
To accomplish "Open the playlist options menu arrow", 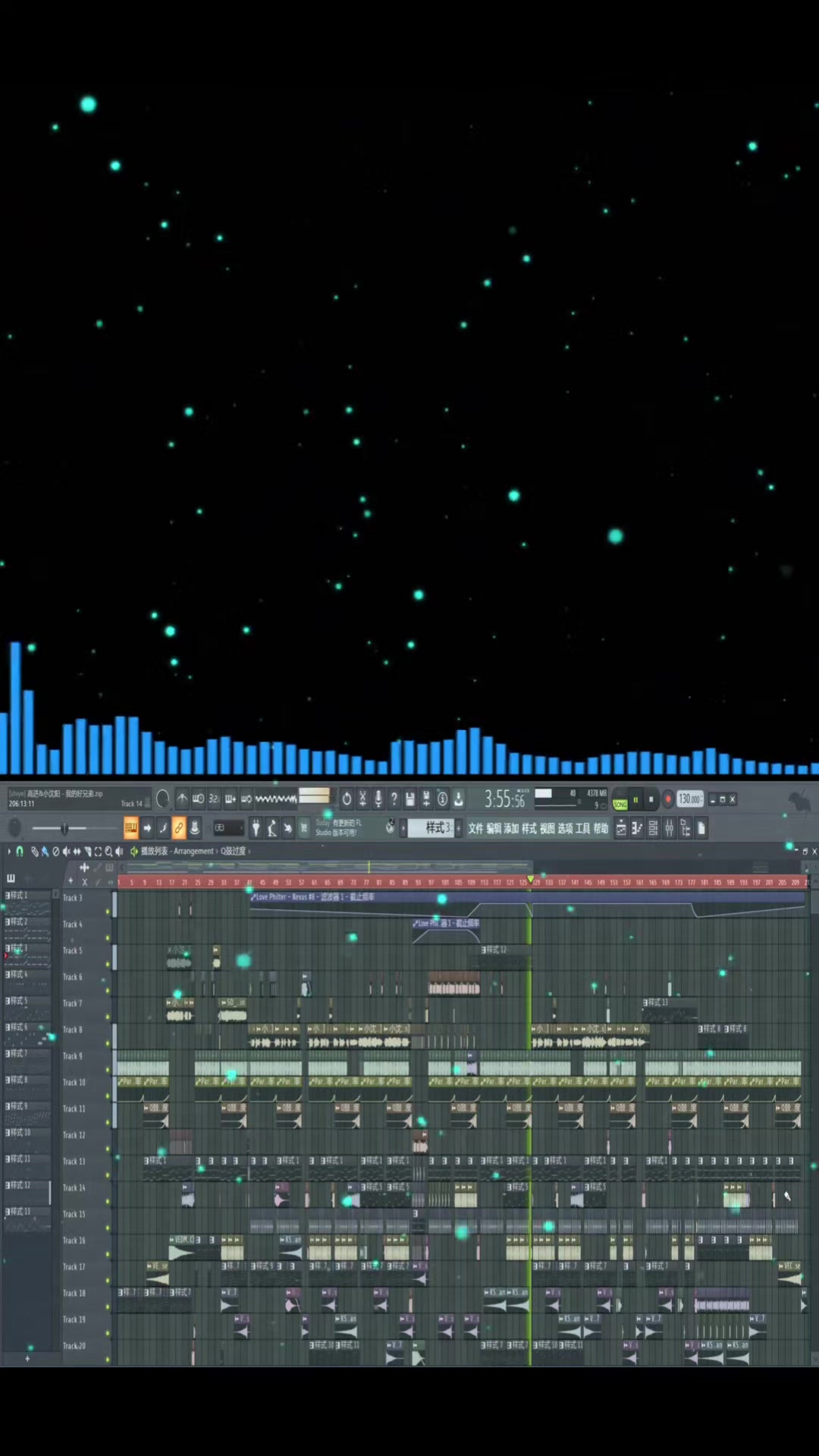I will click(x=9, y=851).
